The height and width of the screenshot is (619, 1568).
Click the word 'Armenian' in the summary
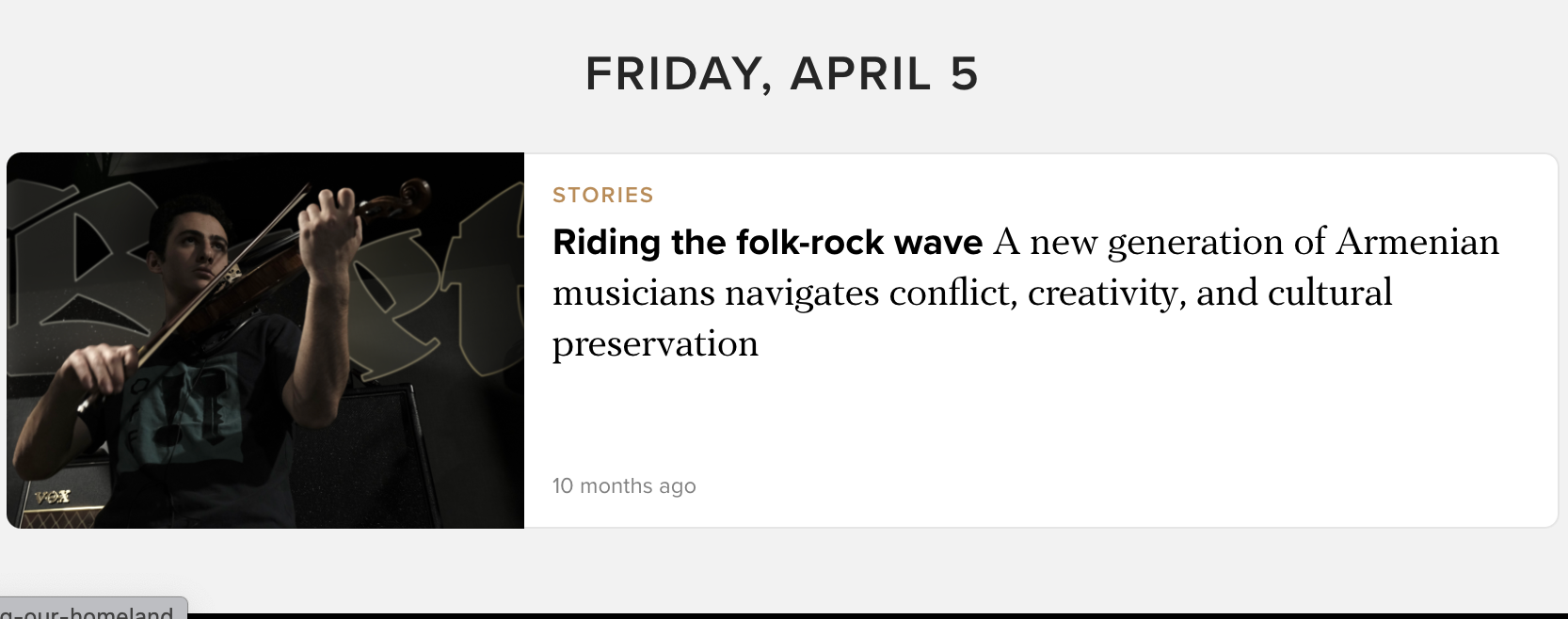click(1416, 243)
